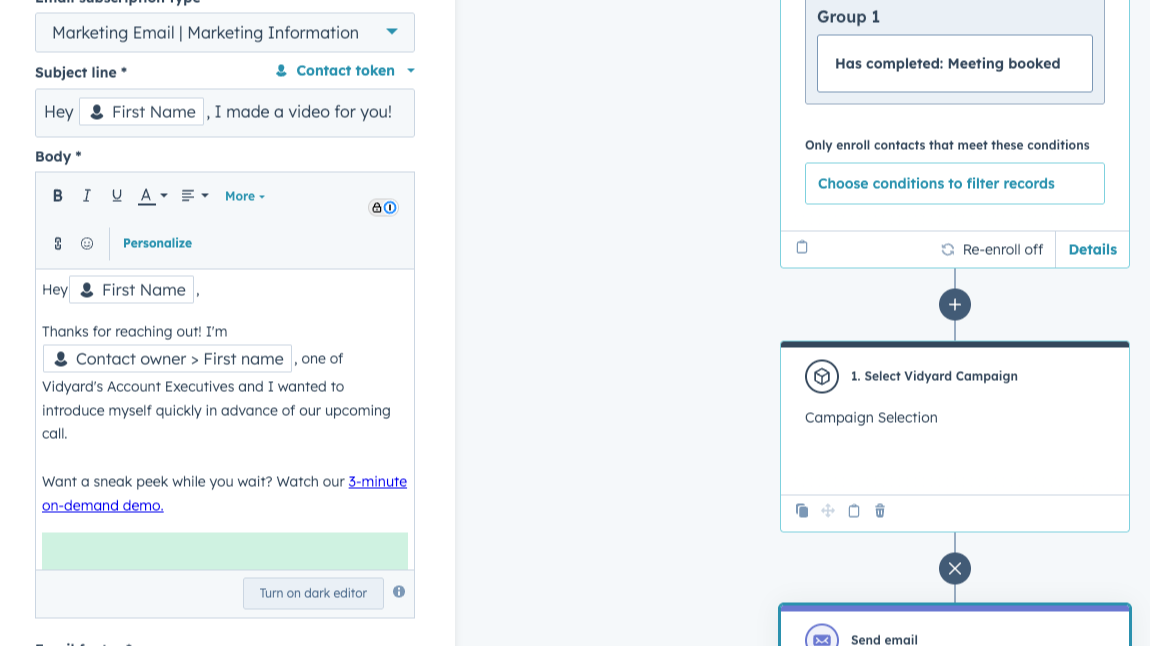
Task: Move the Select Vidyard Campaign action
Action: (x=828, y=511)
